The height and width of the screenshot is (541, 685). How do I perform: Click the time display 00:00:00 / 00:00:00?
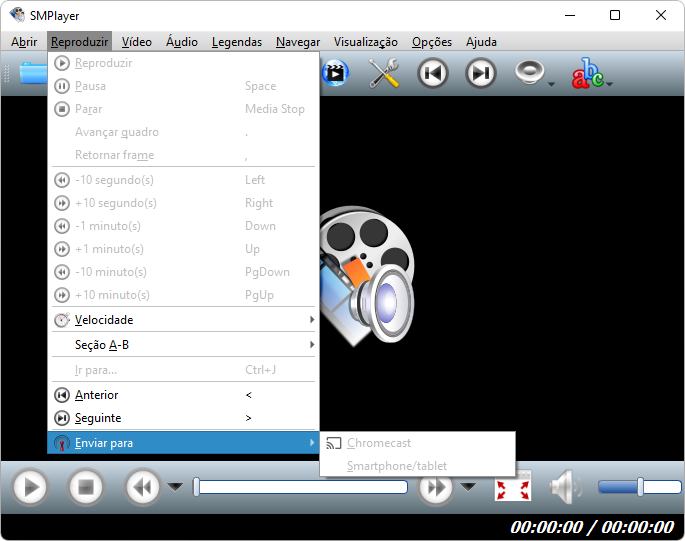[x=592, y=527]
